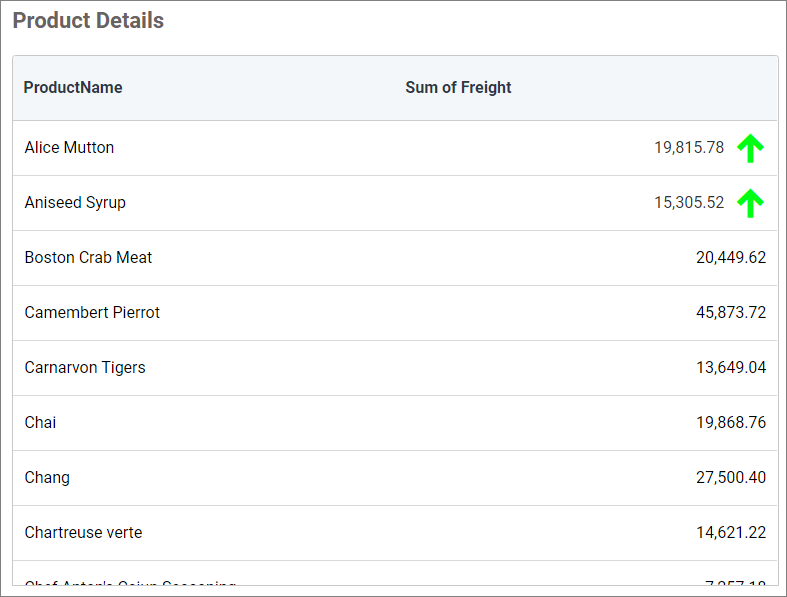This screenshot has width=787, height=597.
Task: Click the Boston Crab Meat cell
Action: click(88, 258)
